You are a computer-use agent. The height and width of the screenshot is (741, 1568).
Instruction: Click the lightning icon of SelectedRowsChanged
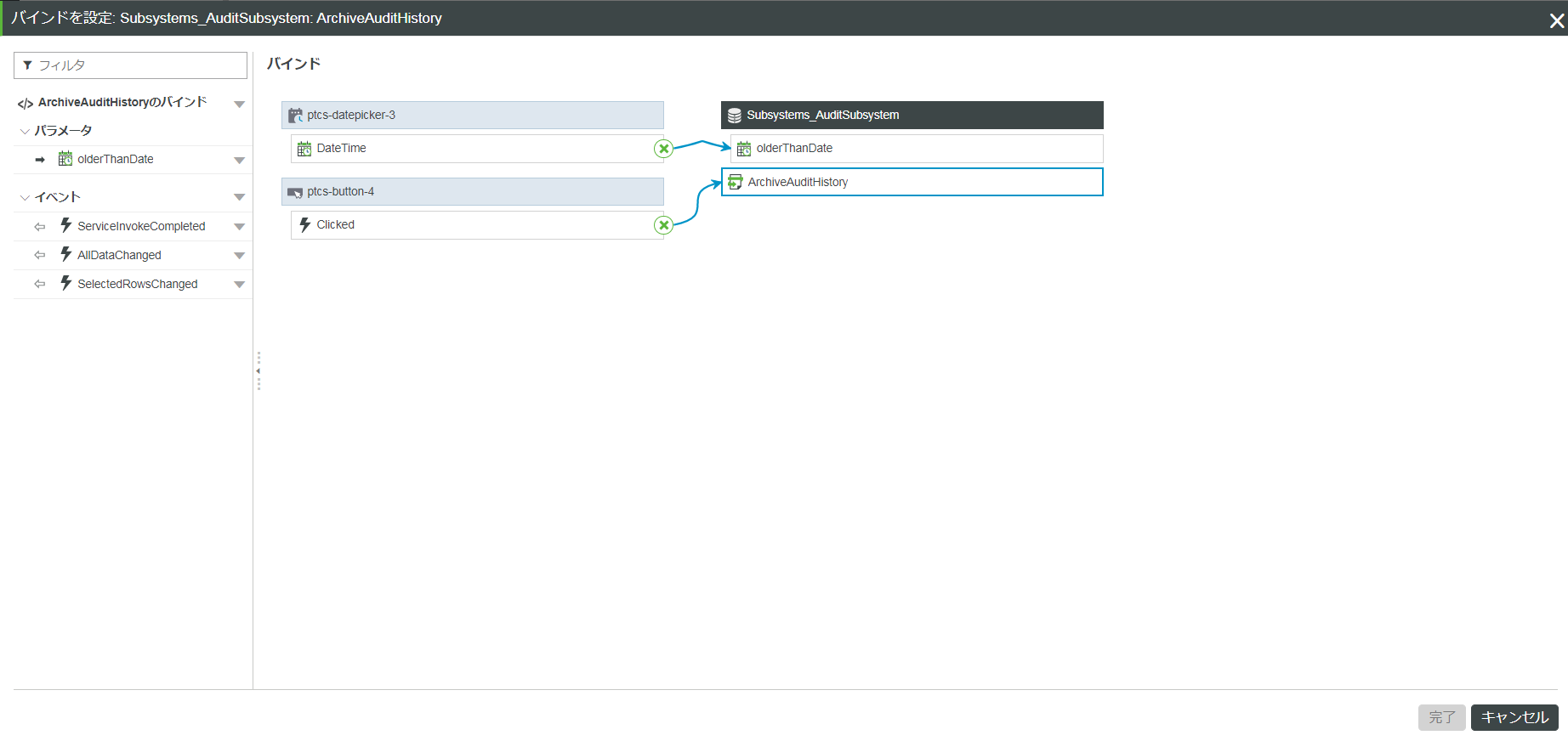coord(65,283)
